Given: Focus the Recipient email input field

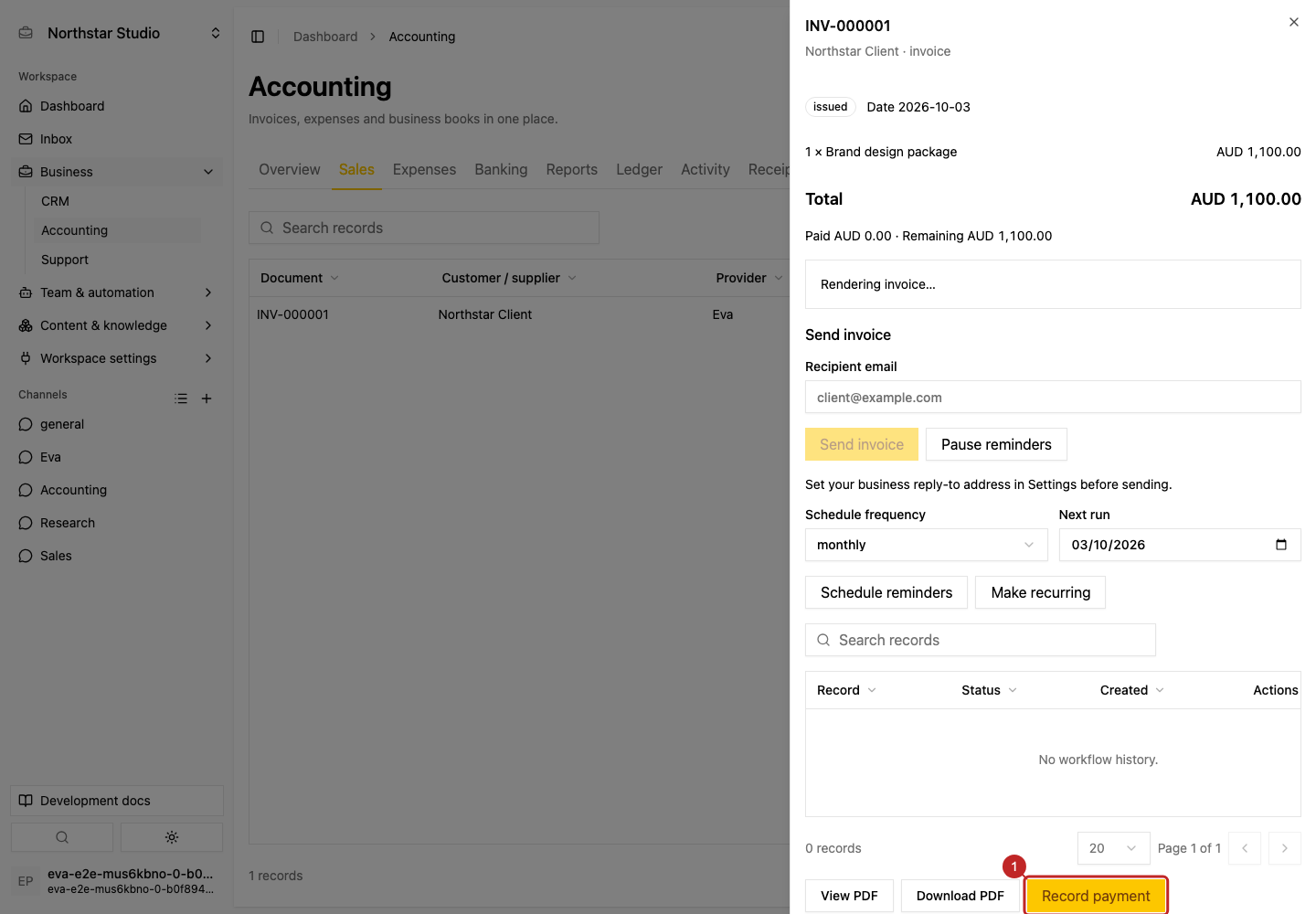Looking at the screenshot, I should coord(1053,398).
